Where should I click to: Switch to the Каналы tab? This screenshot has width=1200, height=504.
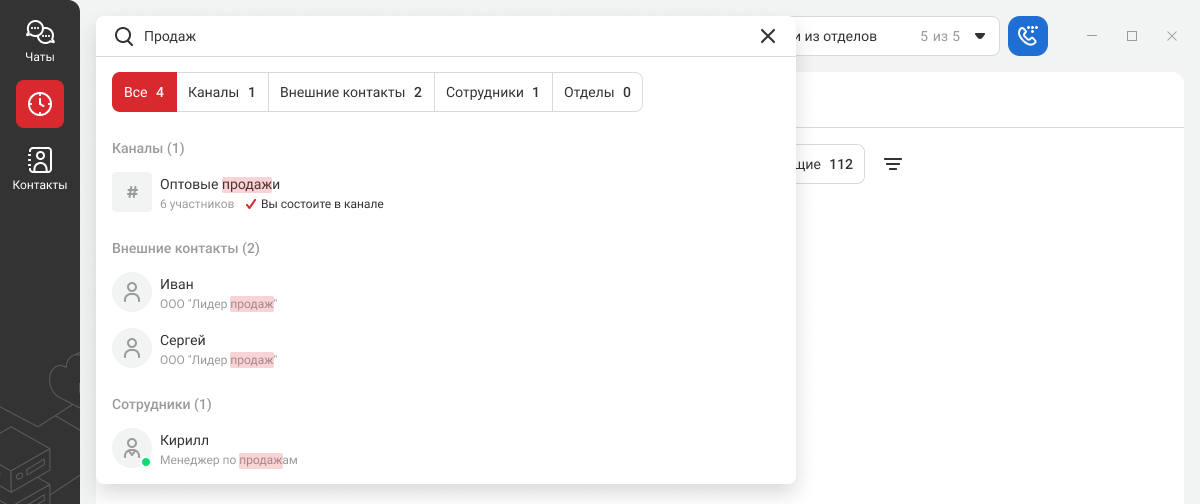click(222, 92)
